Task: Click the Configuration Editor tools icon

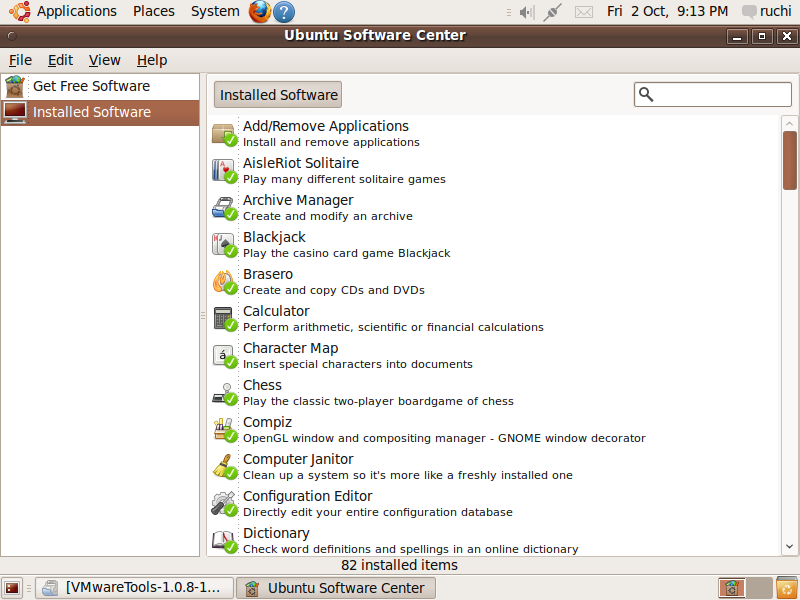Action: [x=224, y=504]
